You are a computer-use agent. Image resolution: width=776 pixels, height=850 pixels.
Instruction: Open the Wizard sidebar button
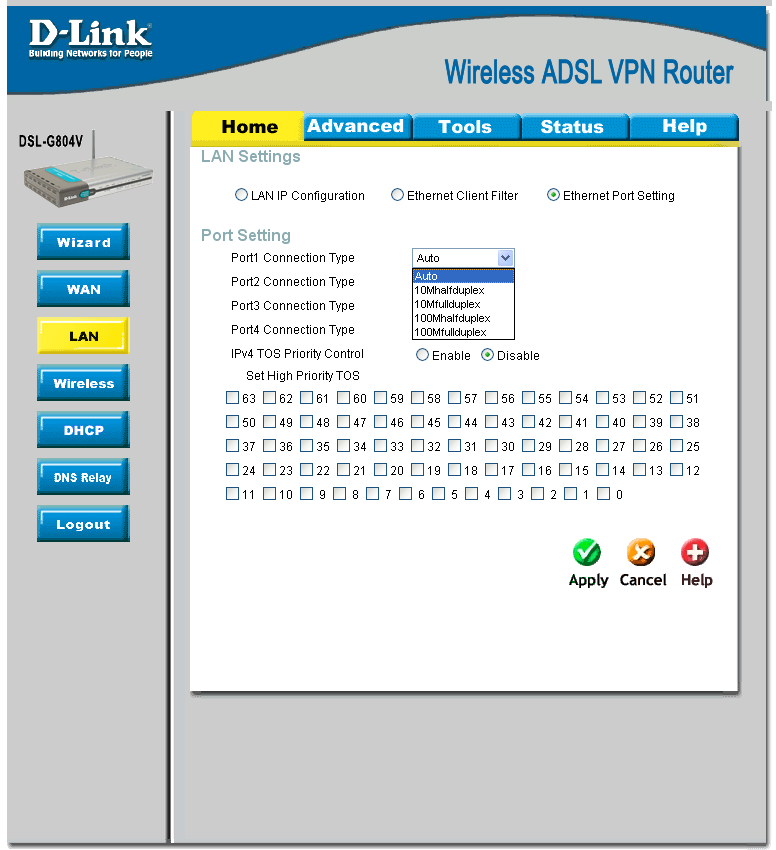[84, 242]
